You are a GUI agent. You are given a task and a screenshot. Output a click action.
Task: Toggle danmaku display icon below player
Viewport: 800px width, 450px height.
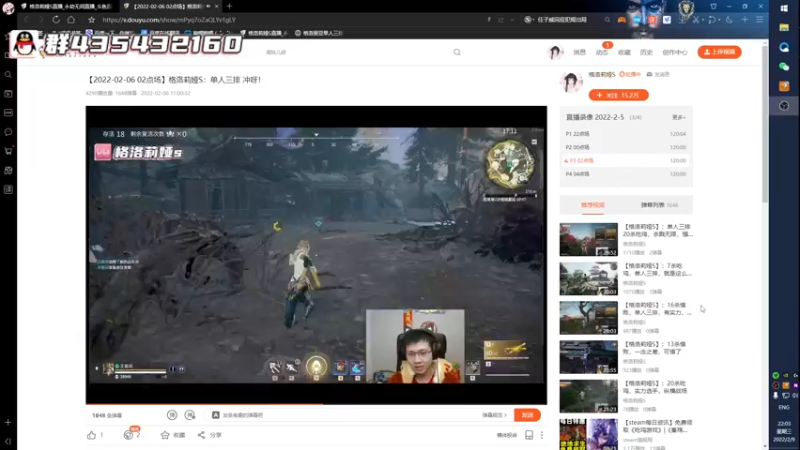tap(172, 415)
